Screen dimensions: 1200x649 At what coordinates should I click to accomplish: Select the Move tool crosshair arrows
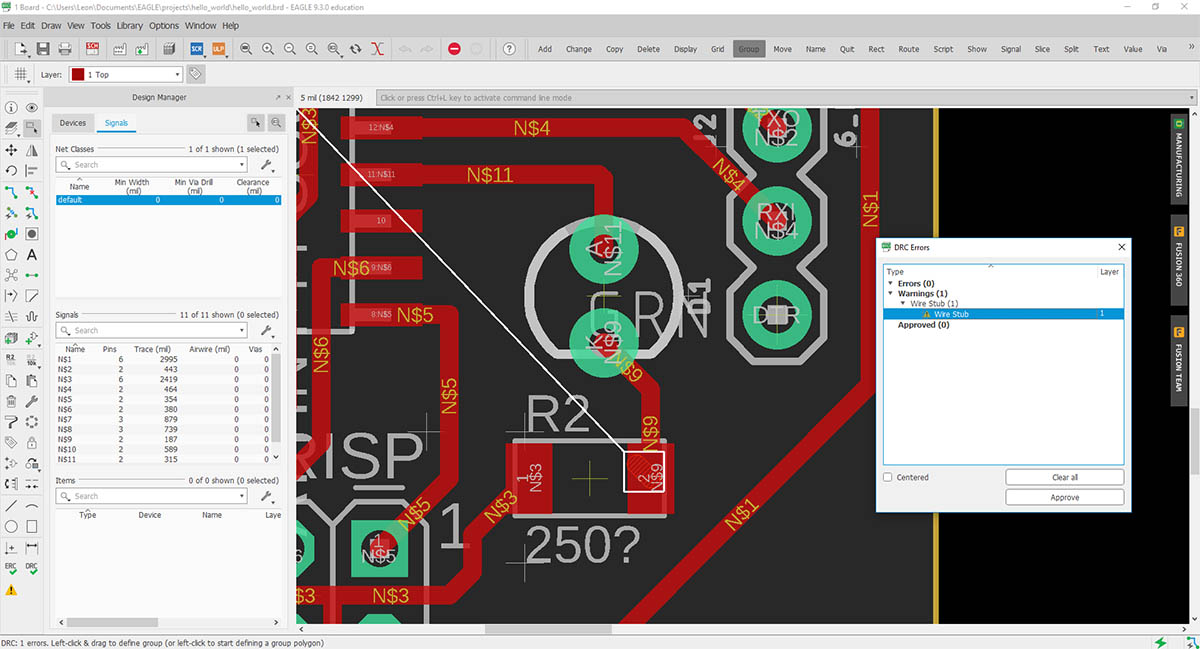point(11,150)
